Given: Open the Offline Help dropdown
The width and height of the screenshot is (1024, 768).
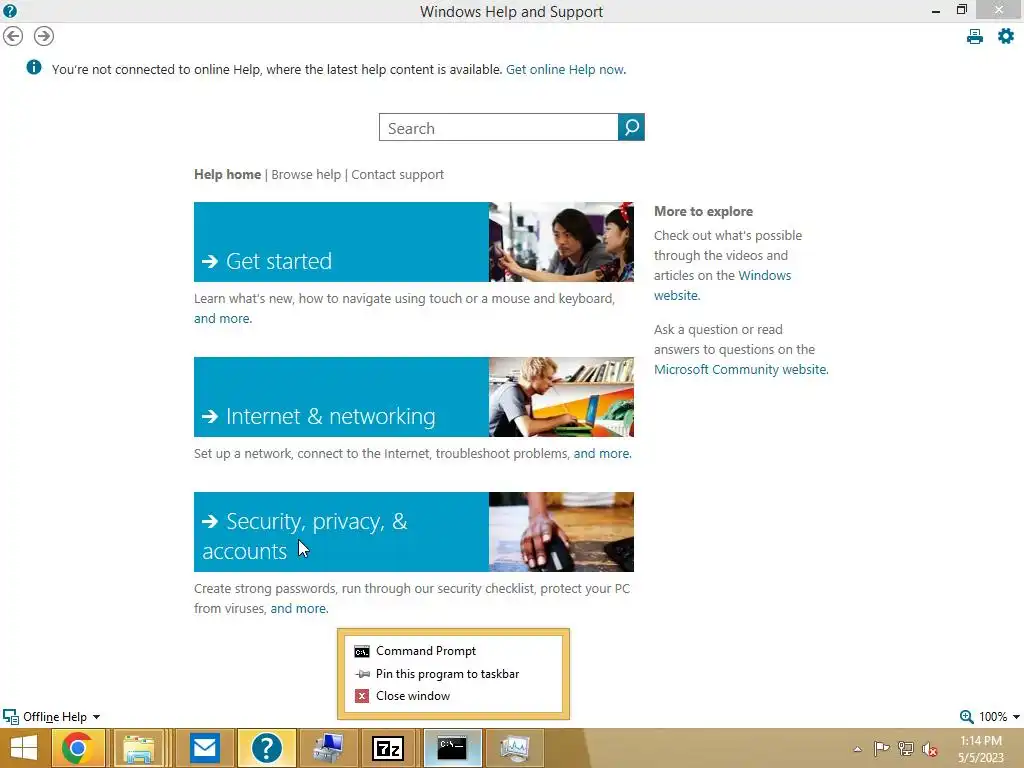Looking at the screenshot, I should pyautogui.click(x=52, y=716).
